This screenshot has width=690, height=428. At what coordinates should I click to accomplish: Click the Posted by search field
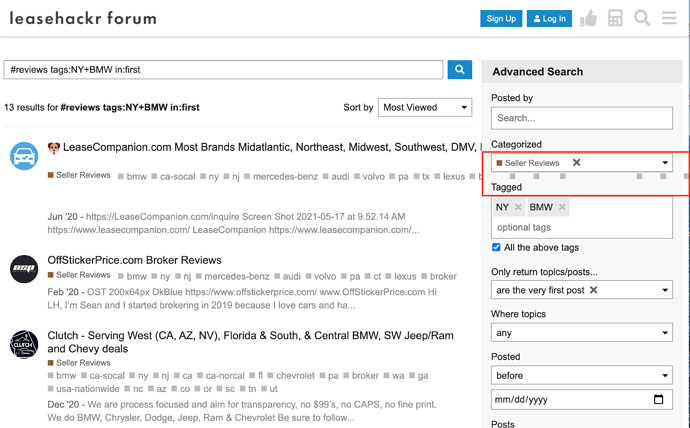(582, 118)
